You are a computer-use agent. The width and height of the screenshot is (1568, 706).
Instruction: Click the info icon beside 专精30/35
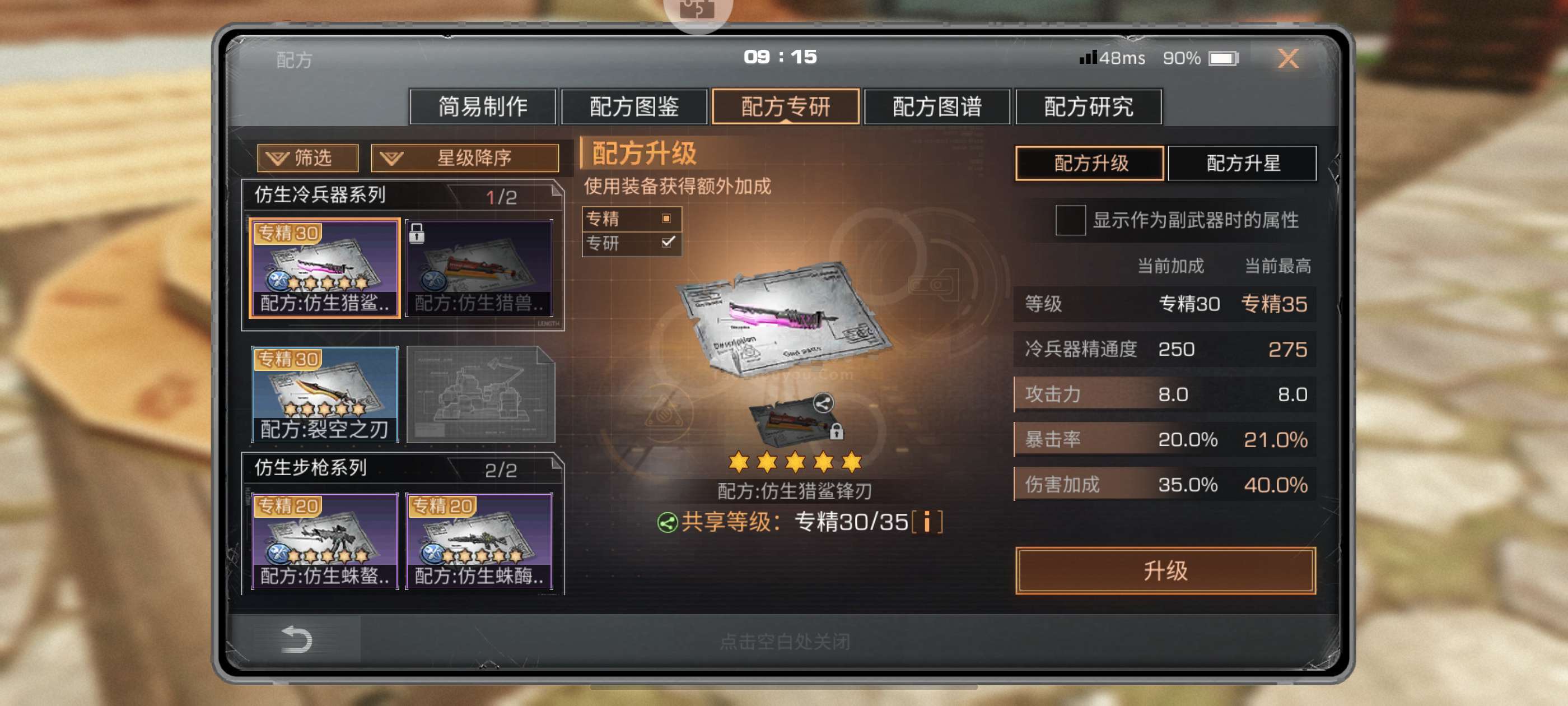tap(926, 522)
